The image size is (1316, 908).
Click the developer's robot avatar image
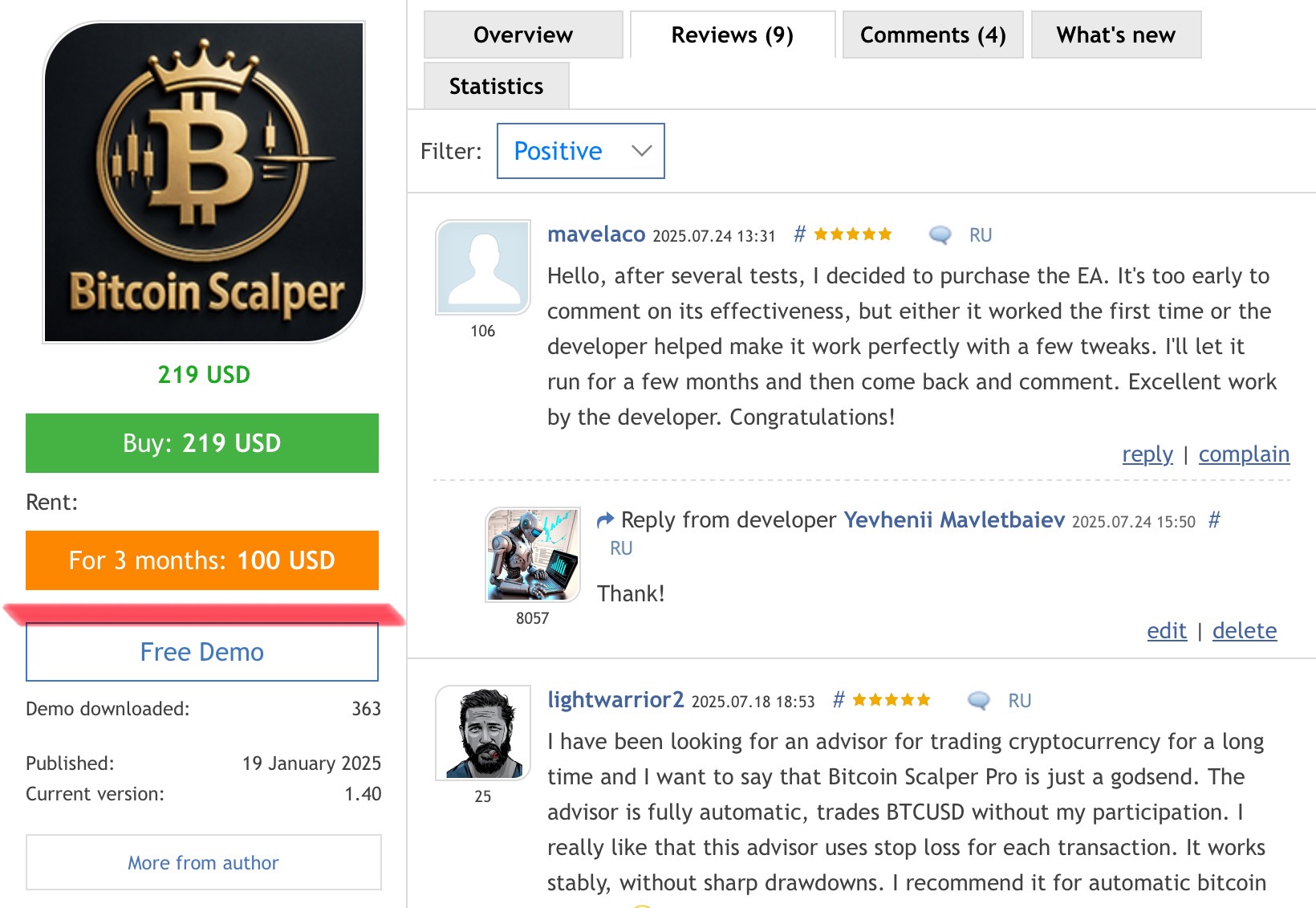click(533, 554)
